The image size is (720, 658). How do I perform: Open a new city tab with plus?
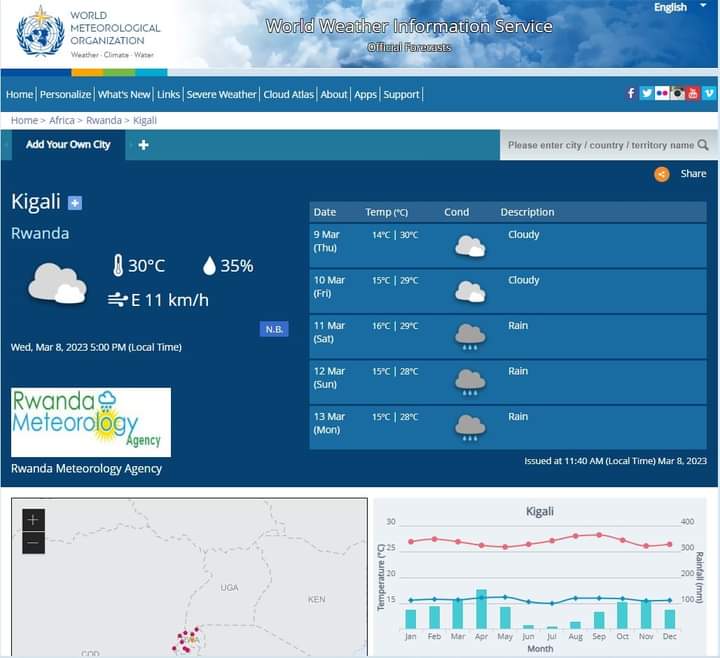(x=143, y=145)
